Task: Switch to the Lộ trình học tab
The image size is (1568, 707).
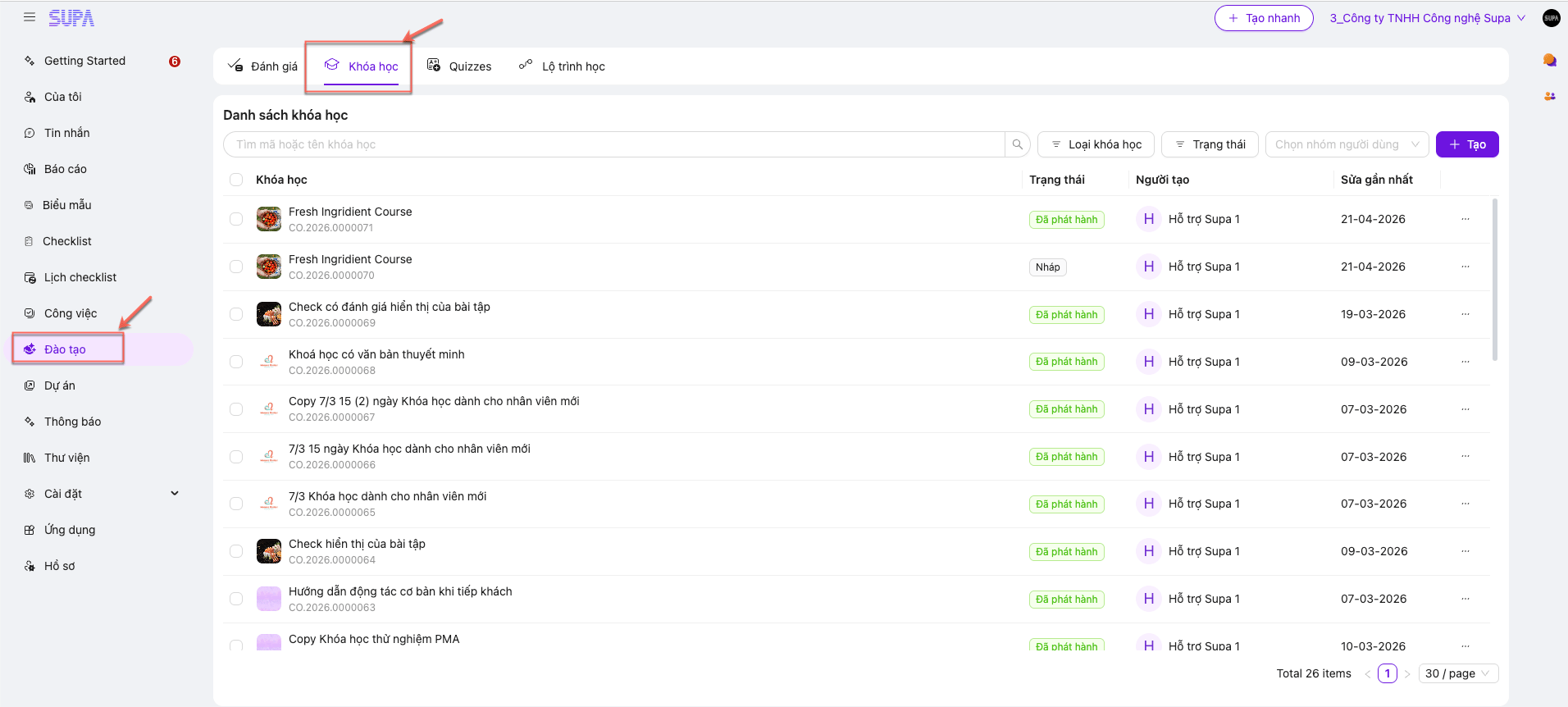Action: click(562, 66)
